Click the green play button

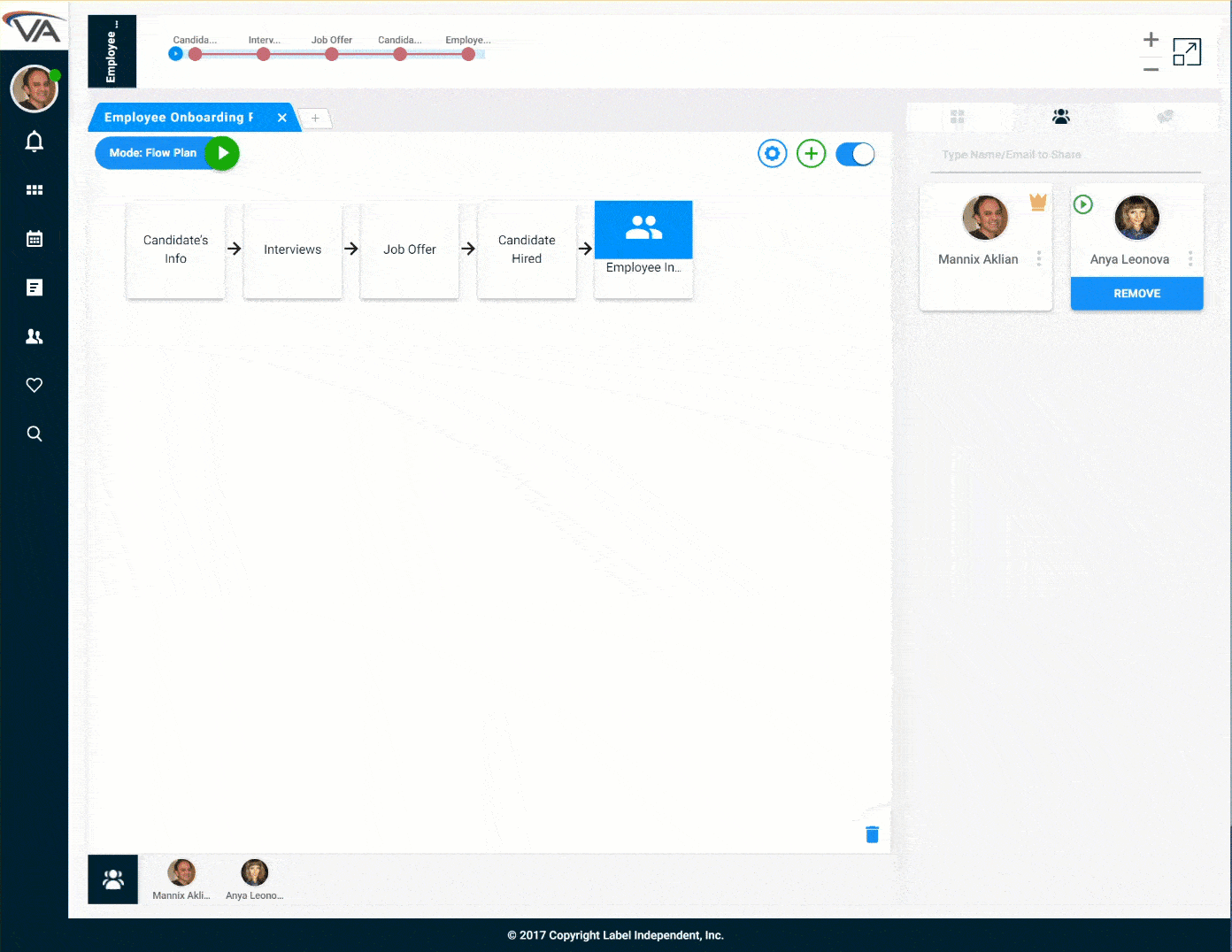[x=222, y=153]
